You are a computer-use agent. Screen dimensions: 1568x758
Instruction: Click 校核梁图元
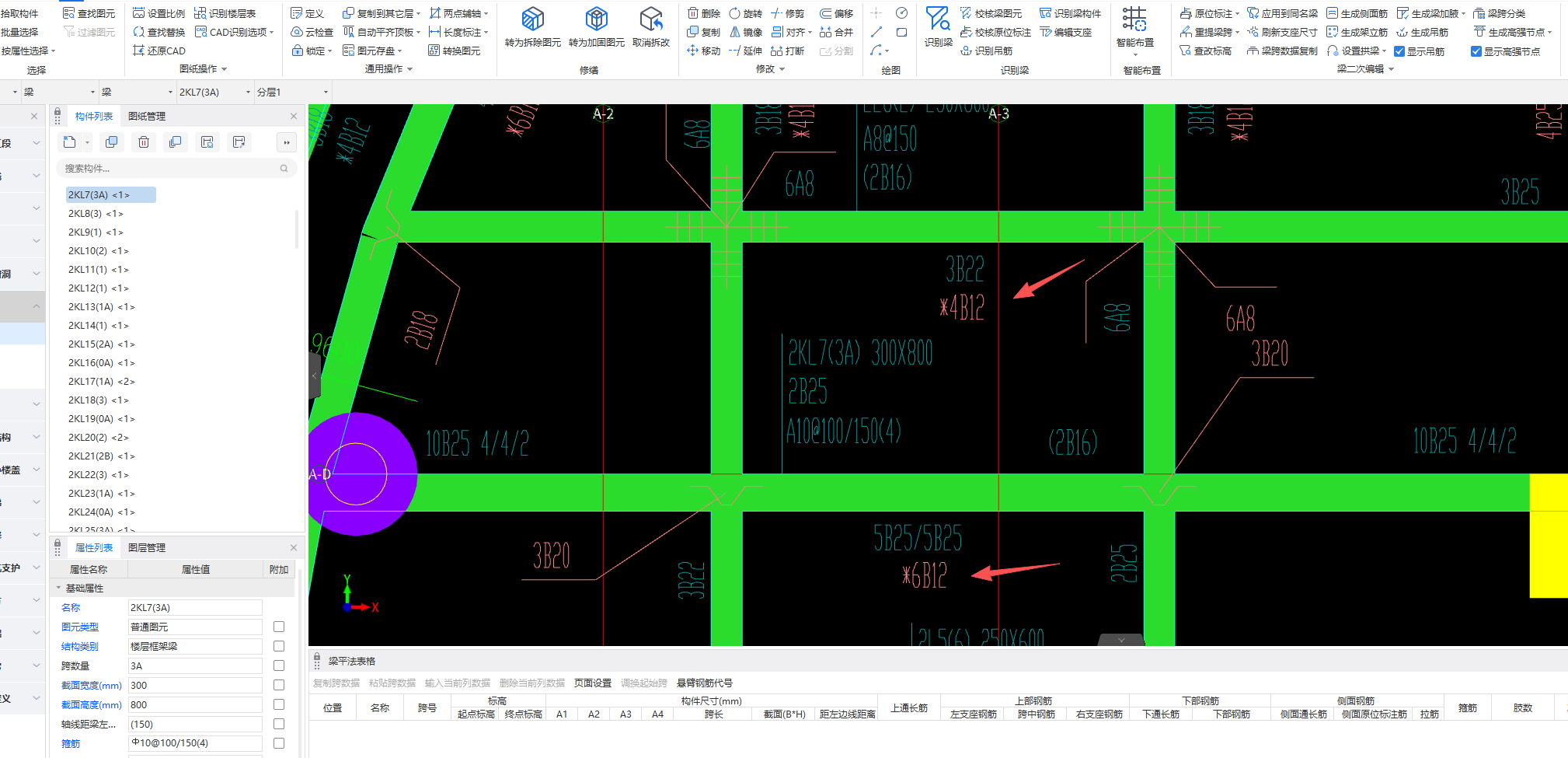click(991, 13)
